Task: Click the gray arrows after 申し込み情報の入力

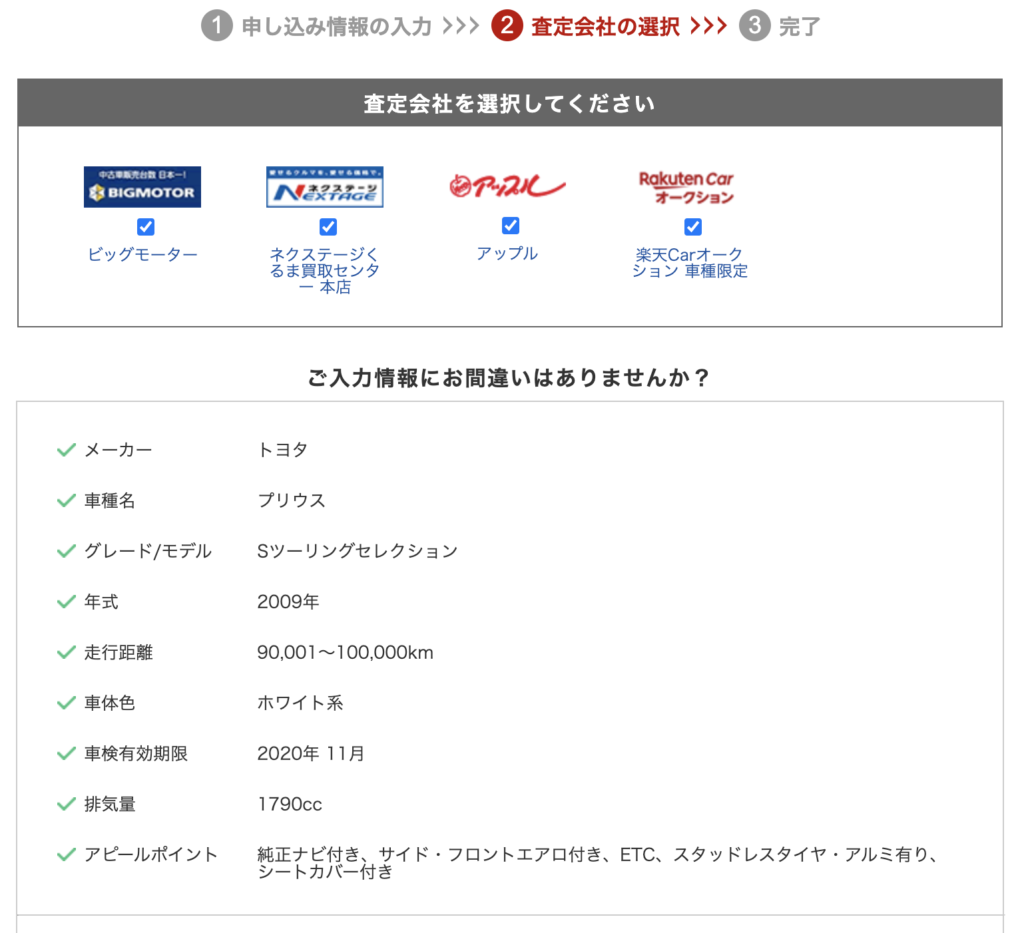Action: coord(461,26)
